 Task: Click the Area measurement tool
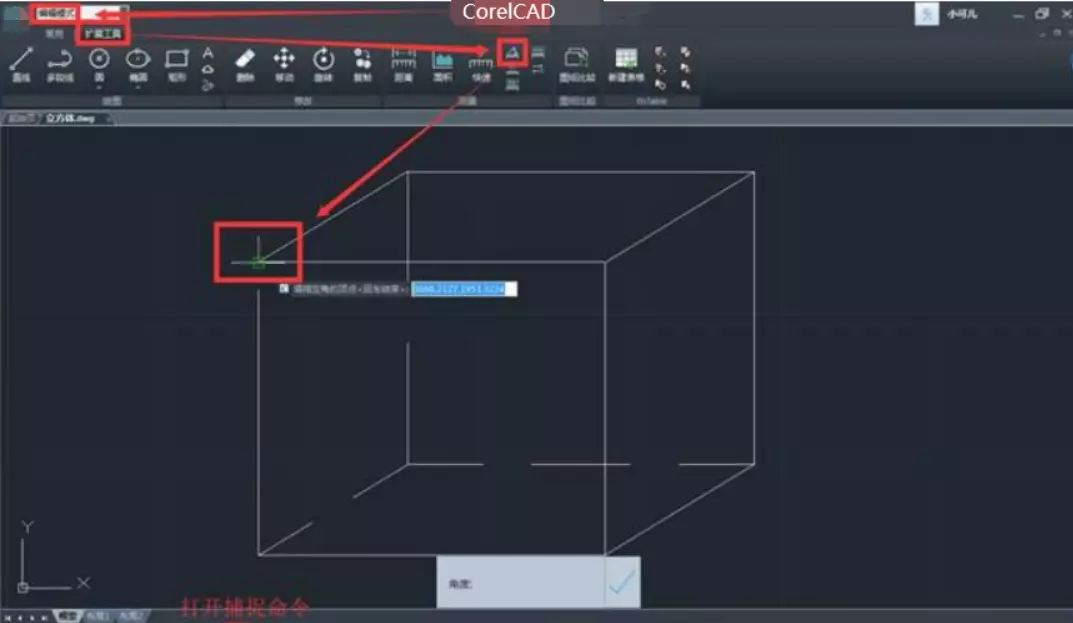click(x=443, y=65)
